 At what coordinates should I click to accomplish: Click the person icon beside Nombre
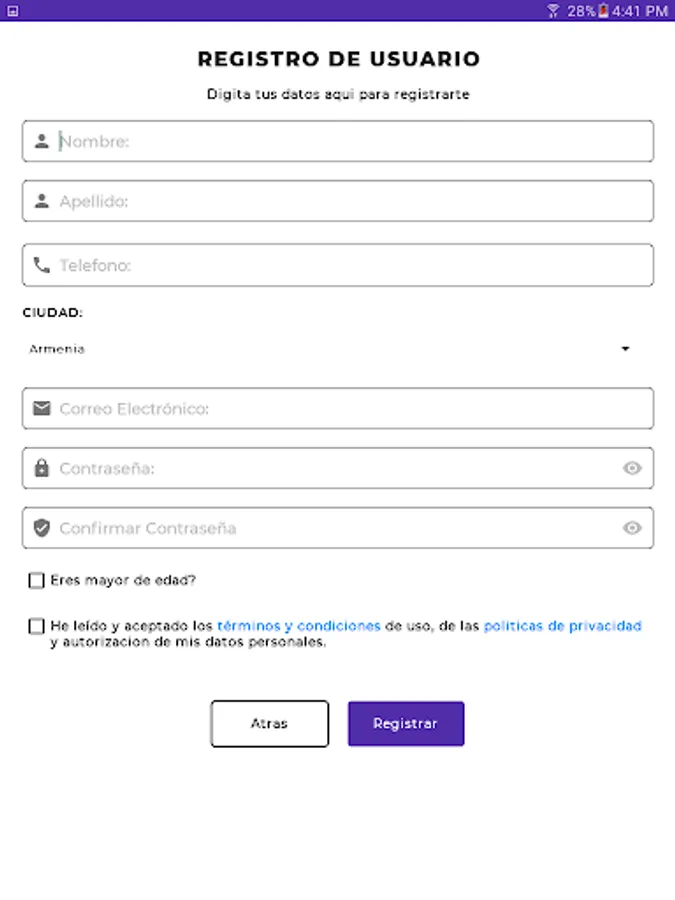(x=41, y=142)
